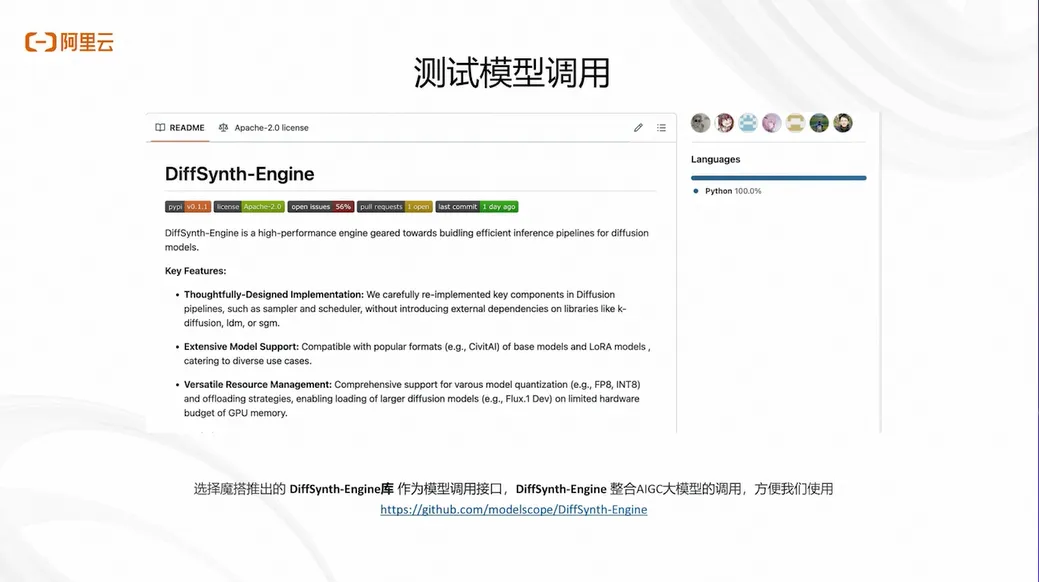Click the last commit 1 day ago badge

pyautogui.click(x=476, y=207)
